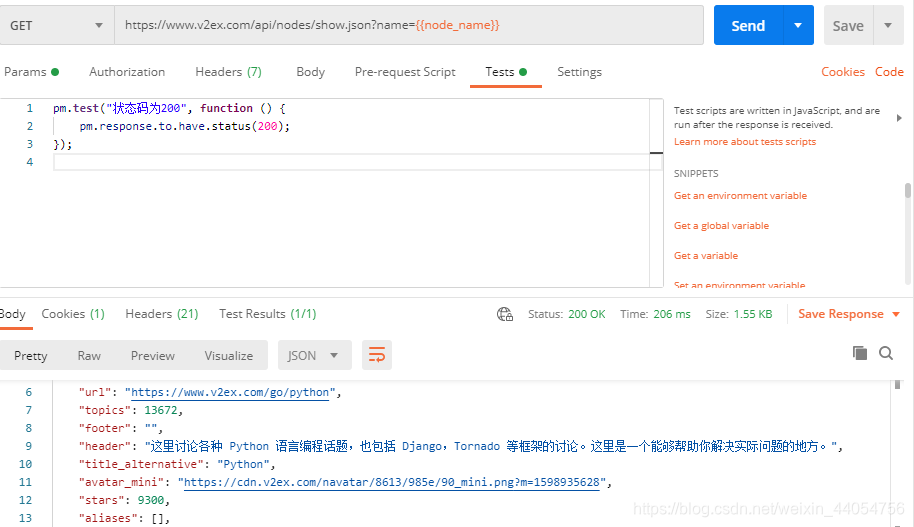This screenshot has height=527, width=914.
Task: Click the Save button
Action: (x=848, y=26)
